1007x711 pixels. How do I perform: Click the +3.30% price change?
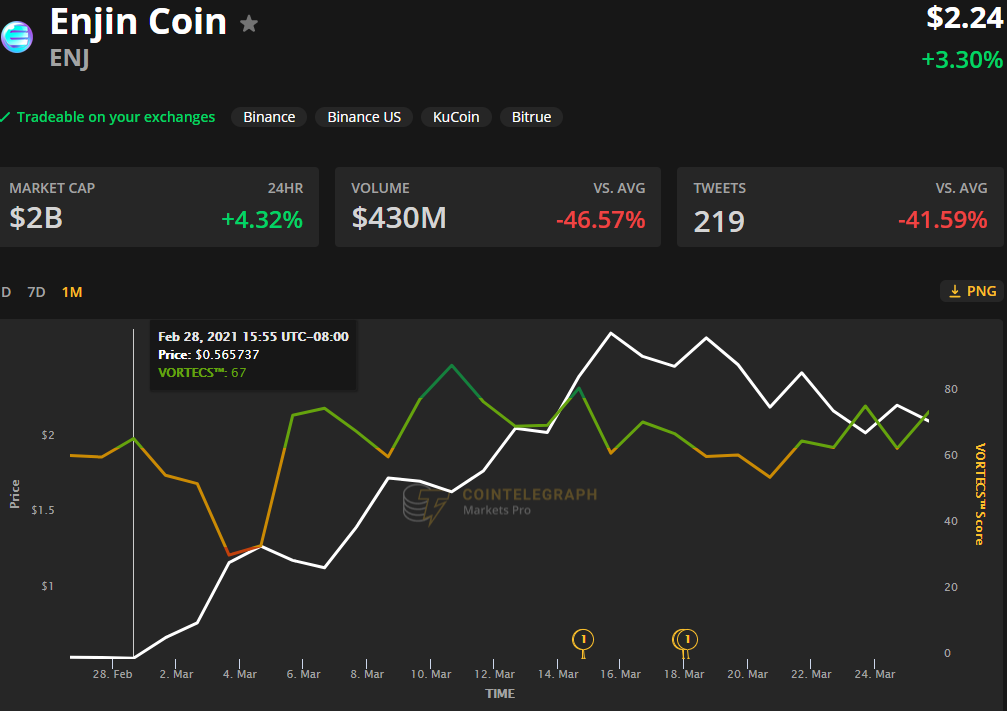[962, 60]
